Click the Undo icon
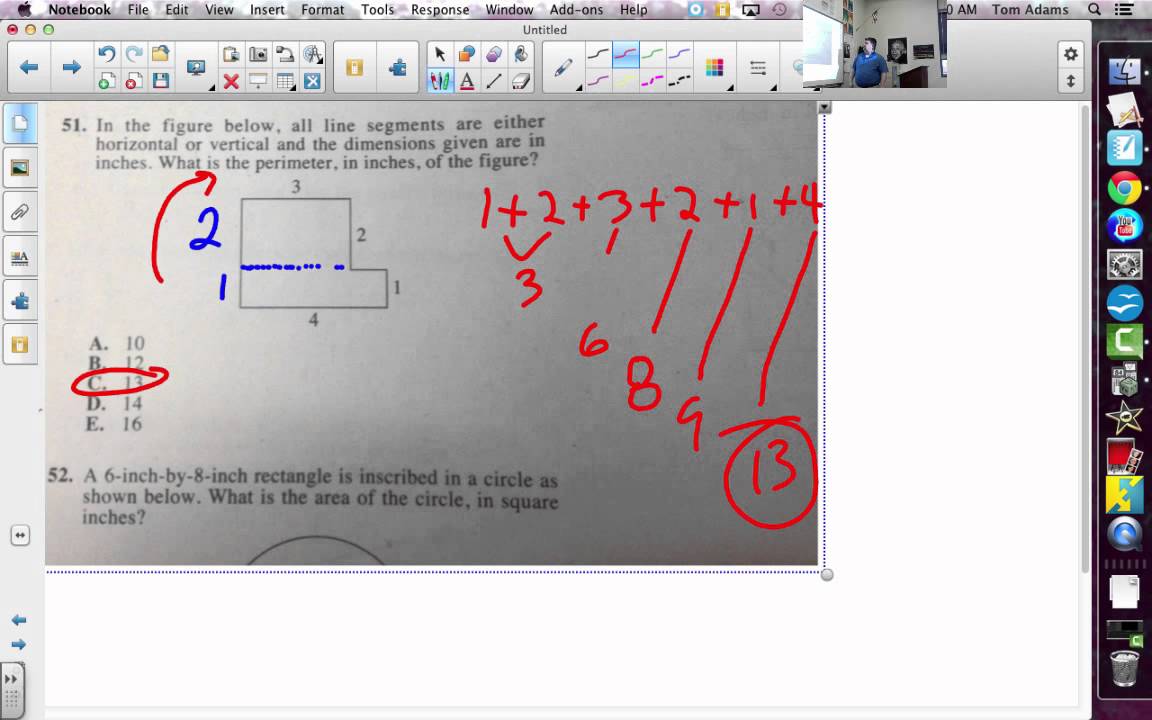The width and height of the screenshot is (1152, 720). 107,54
